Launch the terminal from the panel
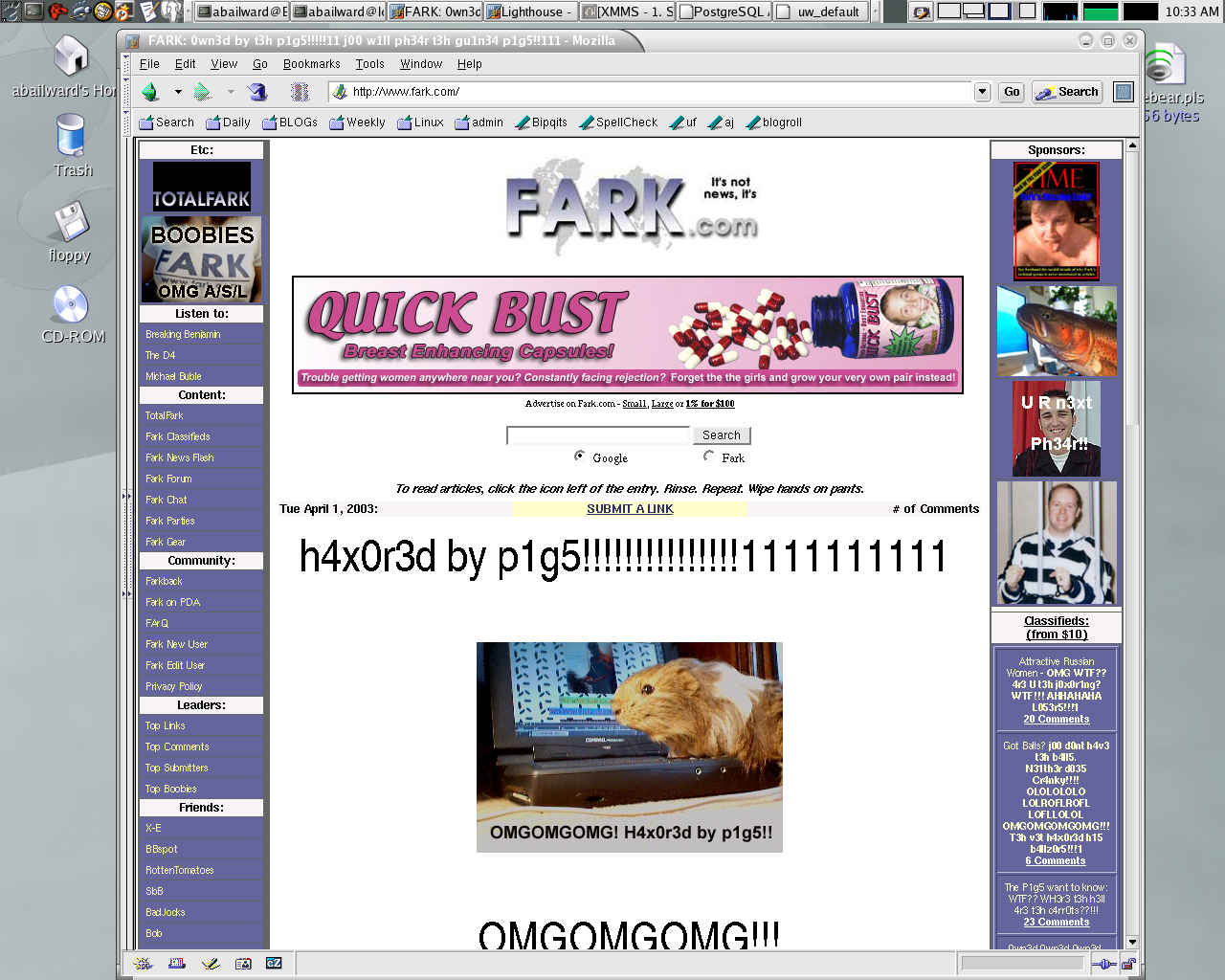The width and height of the screenshot is (1225, 980). [33, 11]
